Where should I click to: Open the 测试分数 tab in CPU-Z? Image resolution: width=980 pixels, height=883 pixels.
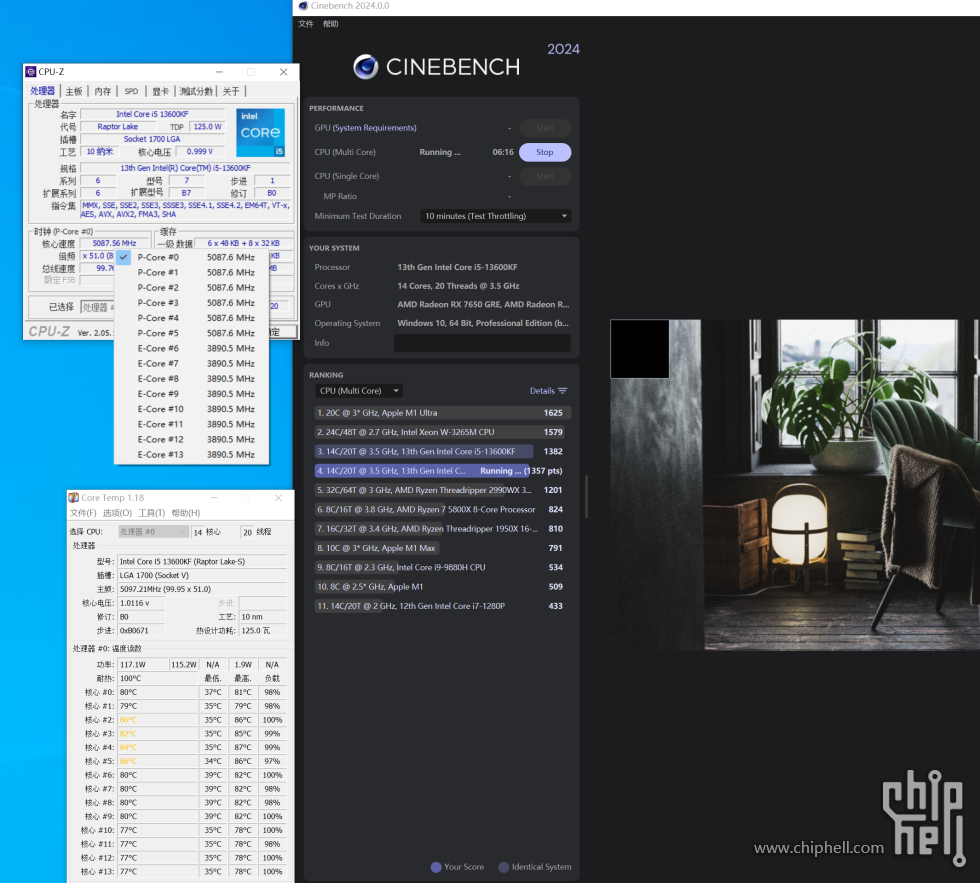[196, 91]
